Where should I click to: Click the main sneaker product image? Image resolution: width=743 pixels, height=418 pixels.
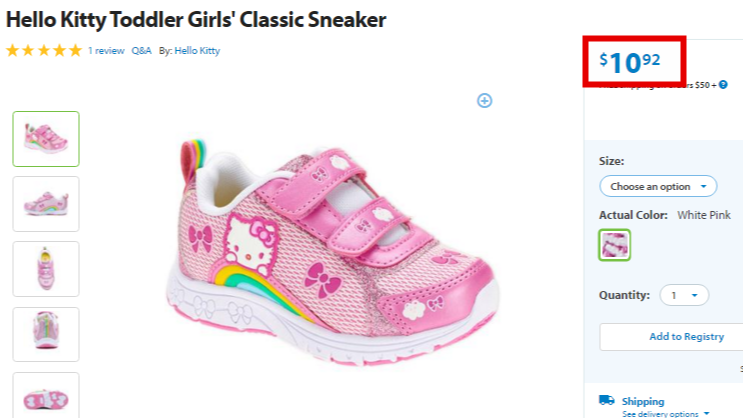pyautogui.click(x=332, y=251)
